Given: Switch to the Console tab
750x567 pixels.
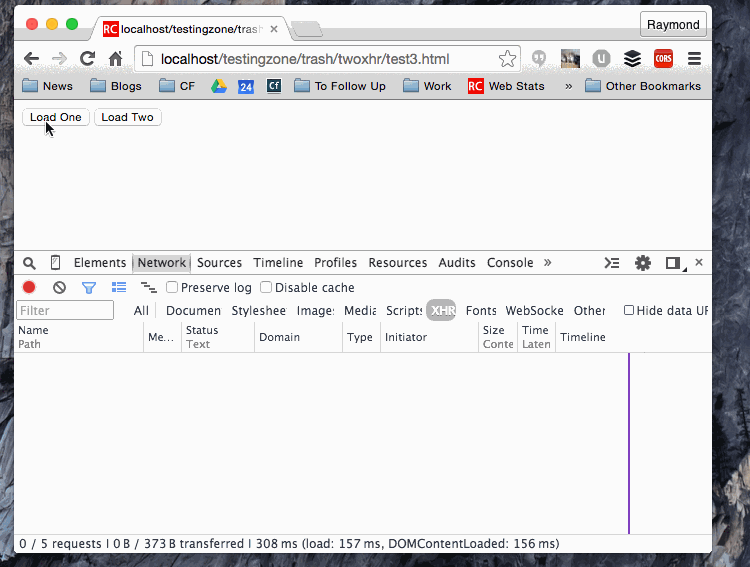Looking at the screenshot, I should pos(510,263).
